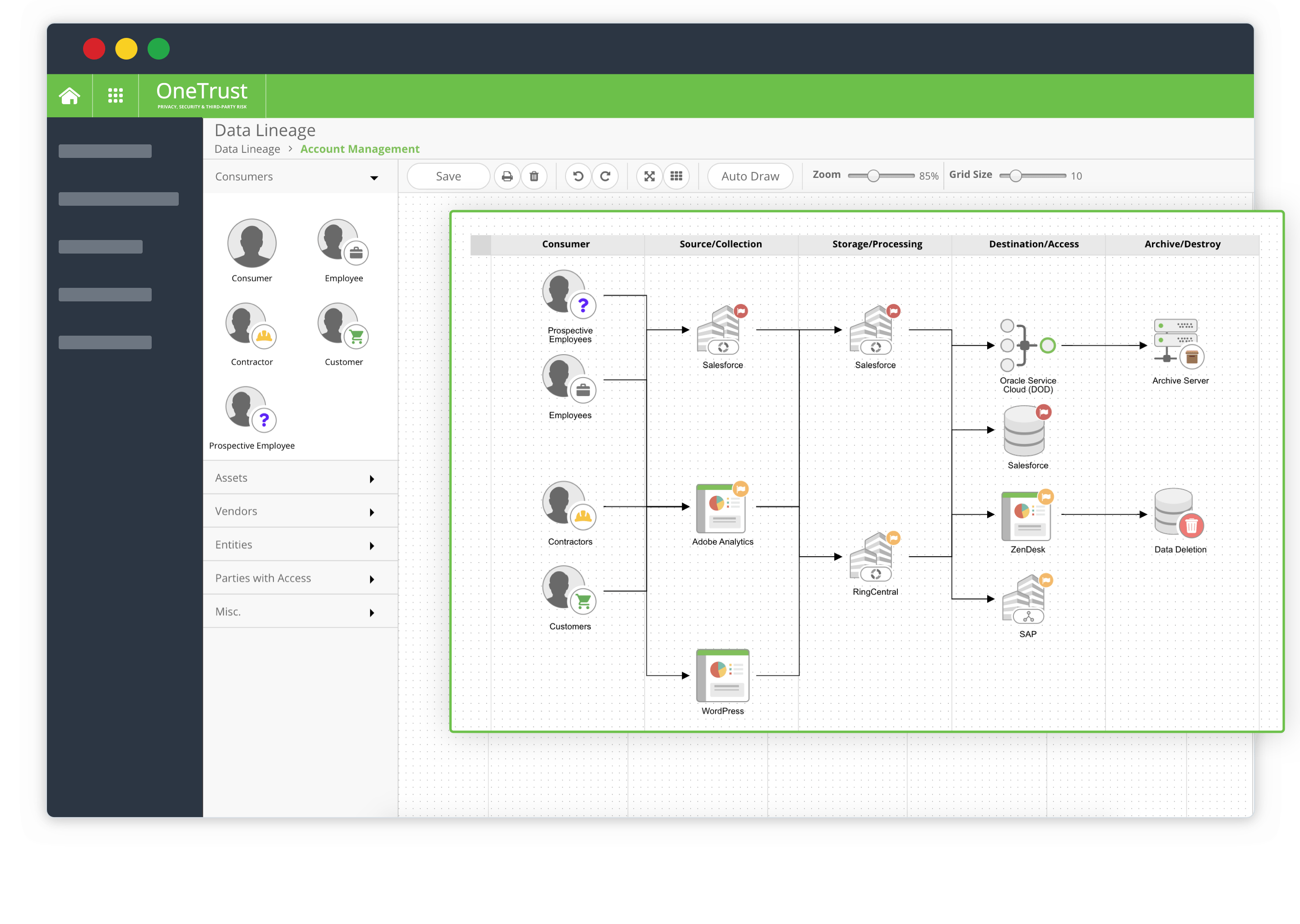
Task: Select the Archive Server node
Action: [1179, 344]
